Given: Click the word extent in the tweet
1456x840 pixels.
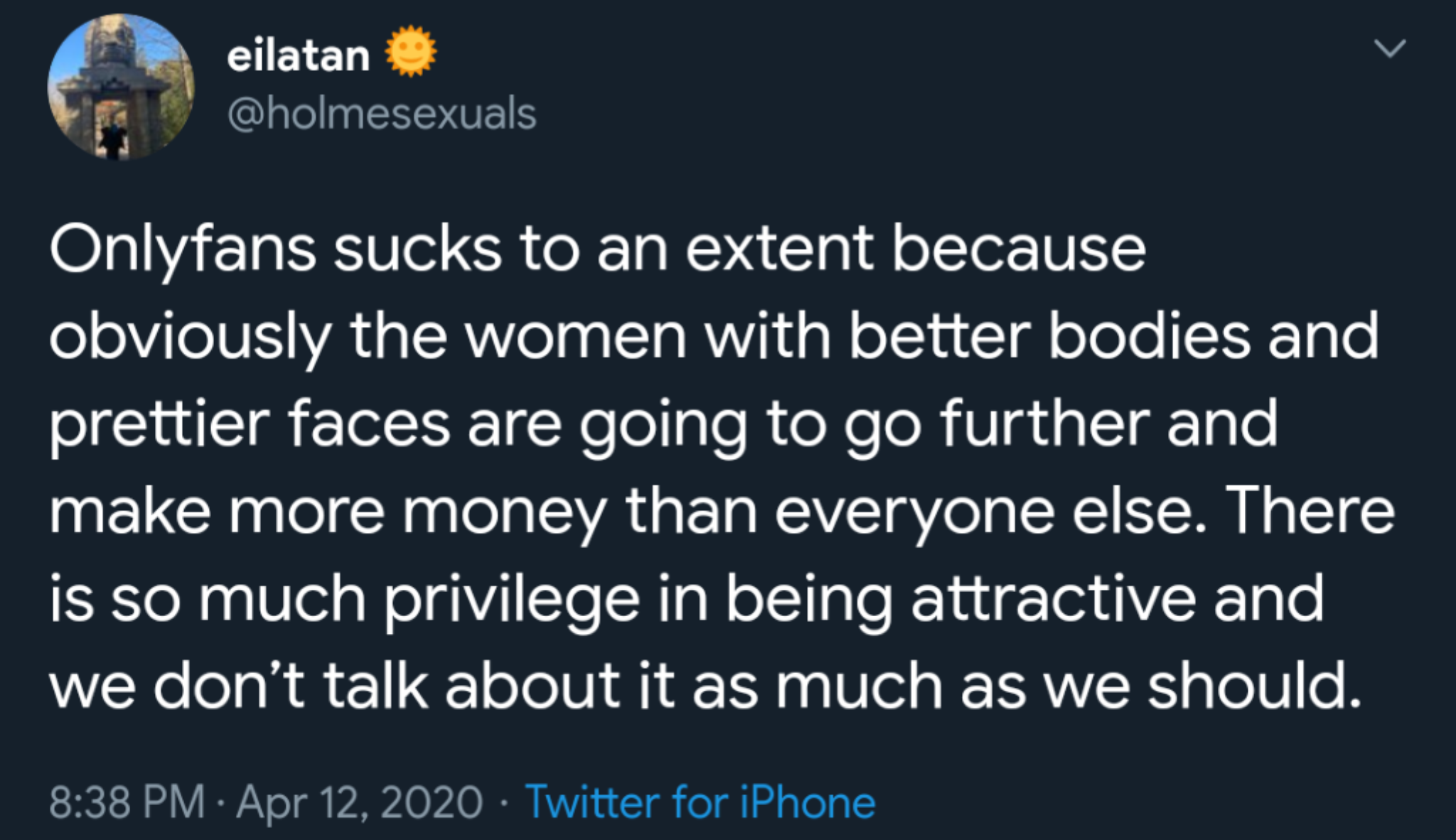Looking at the screenshot, I should tap(779, 250).
